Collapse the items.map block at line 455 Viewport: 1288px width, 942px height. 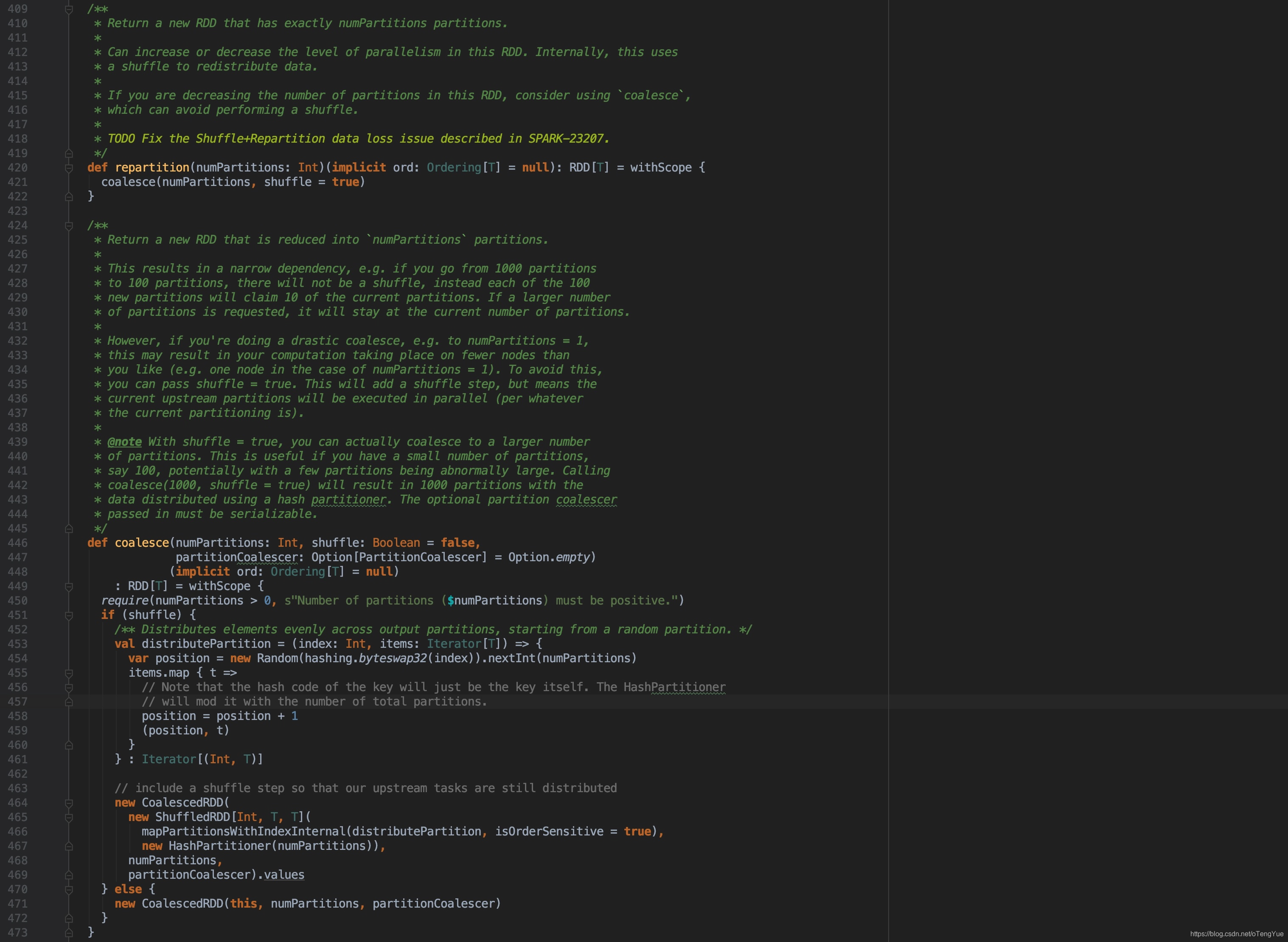[x=68, y=673]
